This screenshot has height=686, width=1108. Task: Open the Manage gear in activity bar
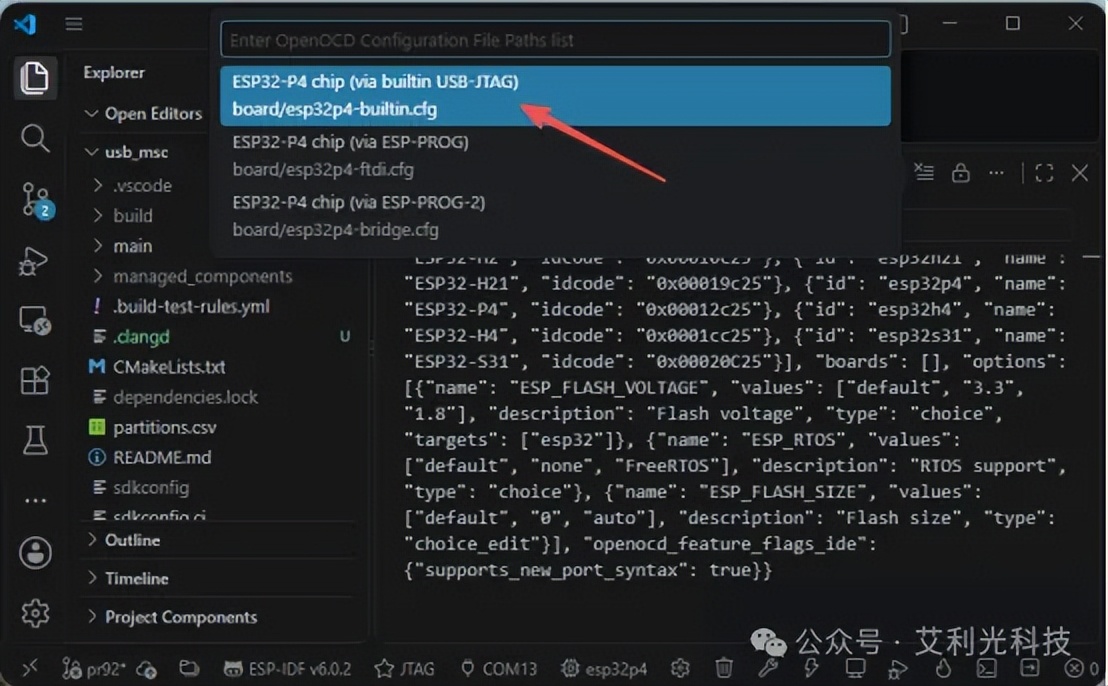[x=35, y=613]
